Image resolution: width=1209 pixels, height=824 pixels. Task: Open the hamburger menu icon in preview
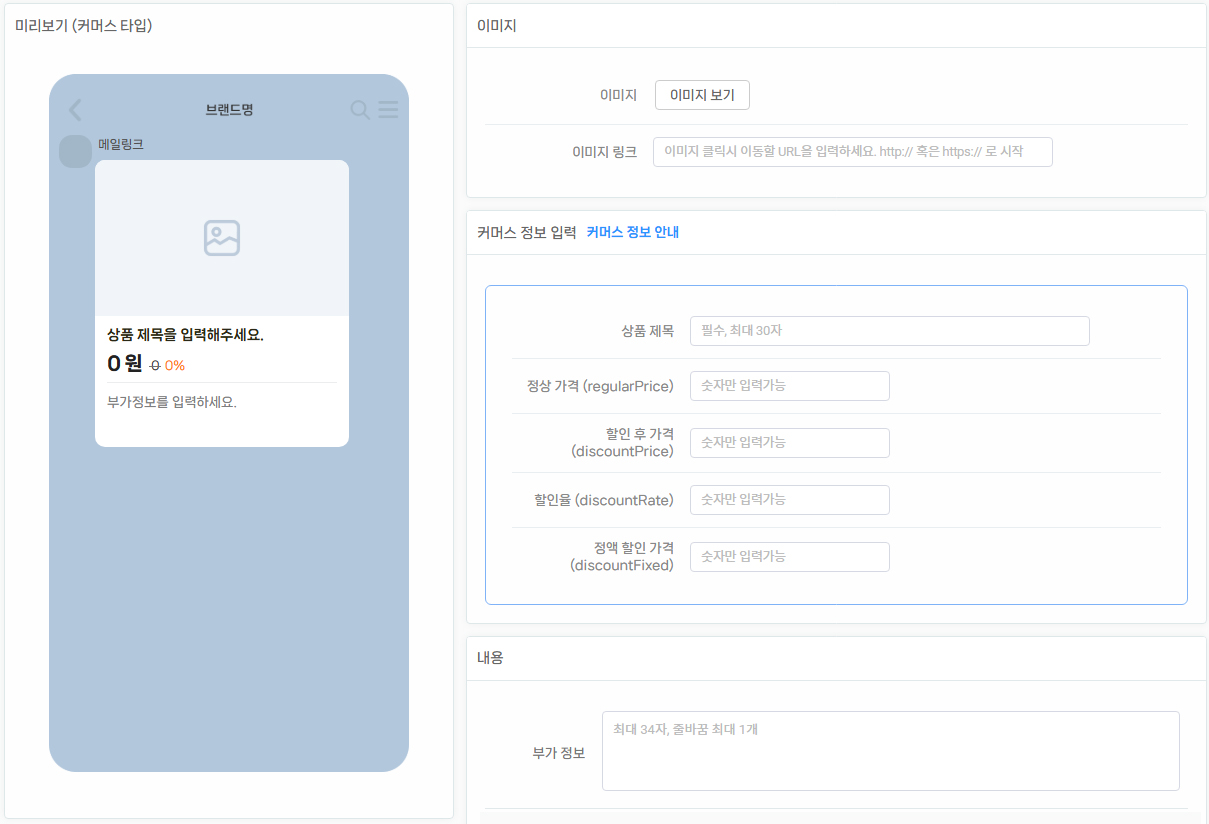[x=388, y=110]
